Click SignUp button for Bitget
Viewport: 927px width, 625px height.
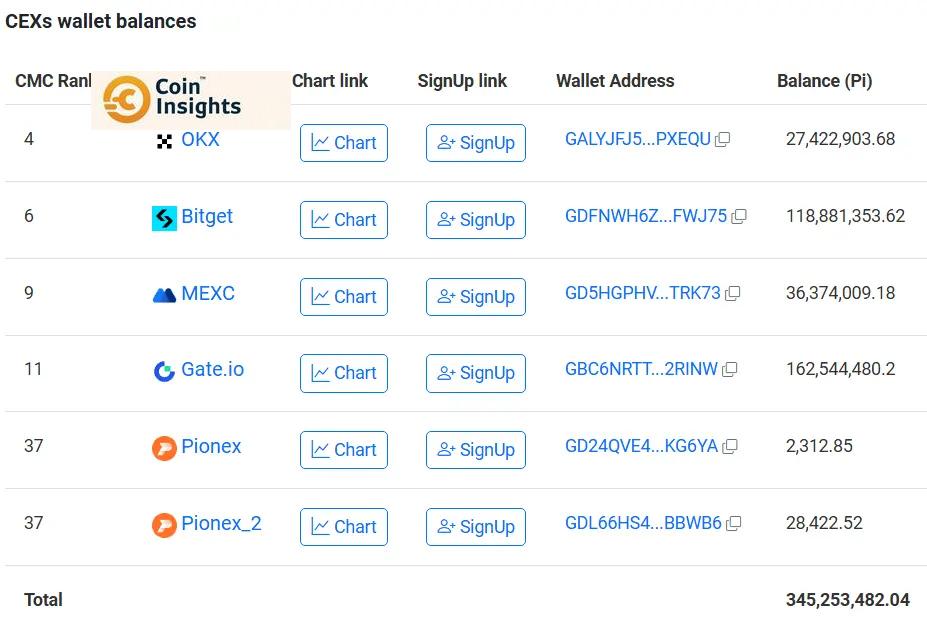coord(475,220)
